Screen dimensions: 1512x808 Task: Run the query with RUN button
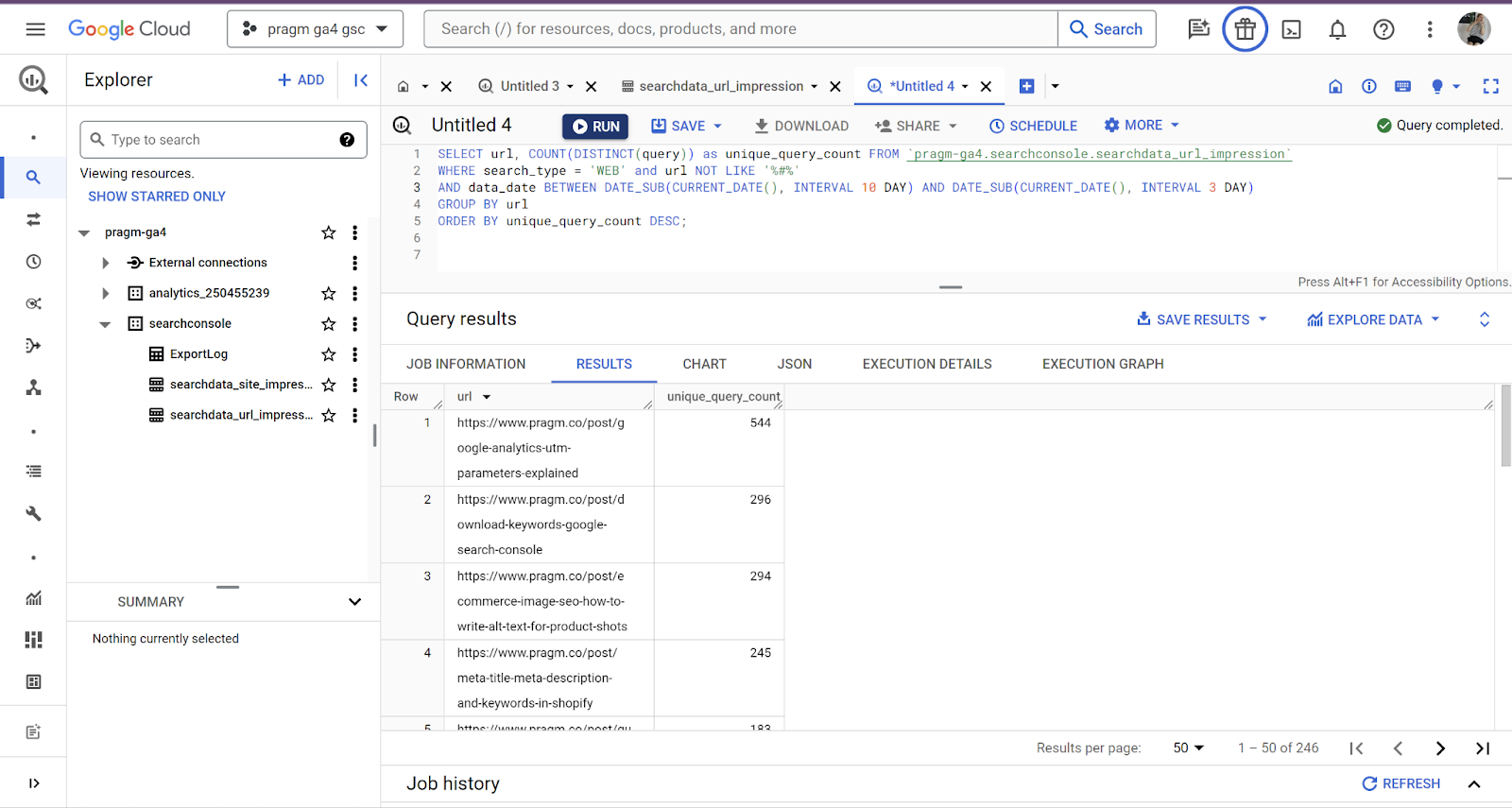[596, 126]
